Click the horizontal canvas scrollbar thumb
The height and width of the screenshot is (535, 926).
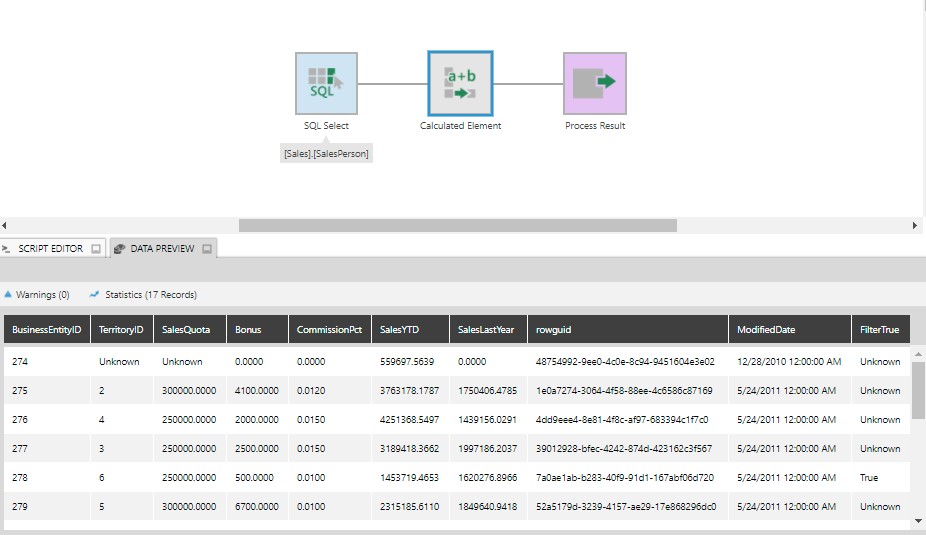point(457,226)
